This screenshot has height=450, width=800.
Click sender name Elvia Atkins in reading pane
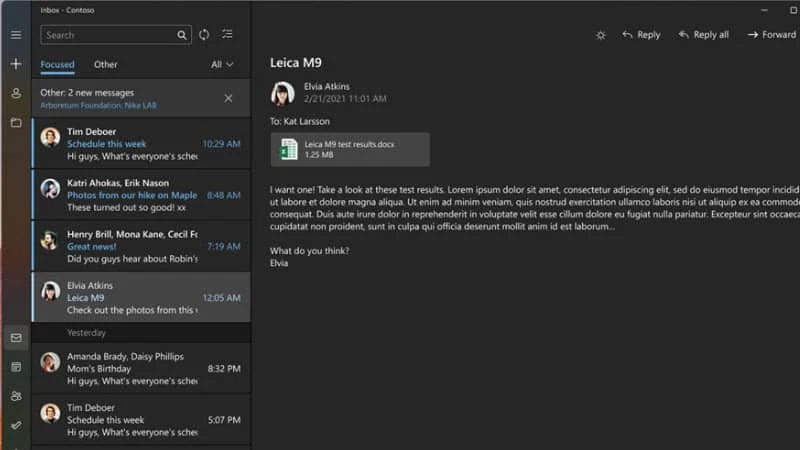pos(327,86)
